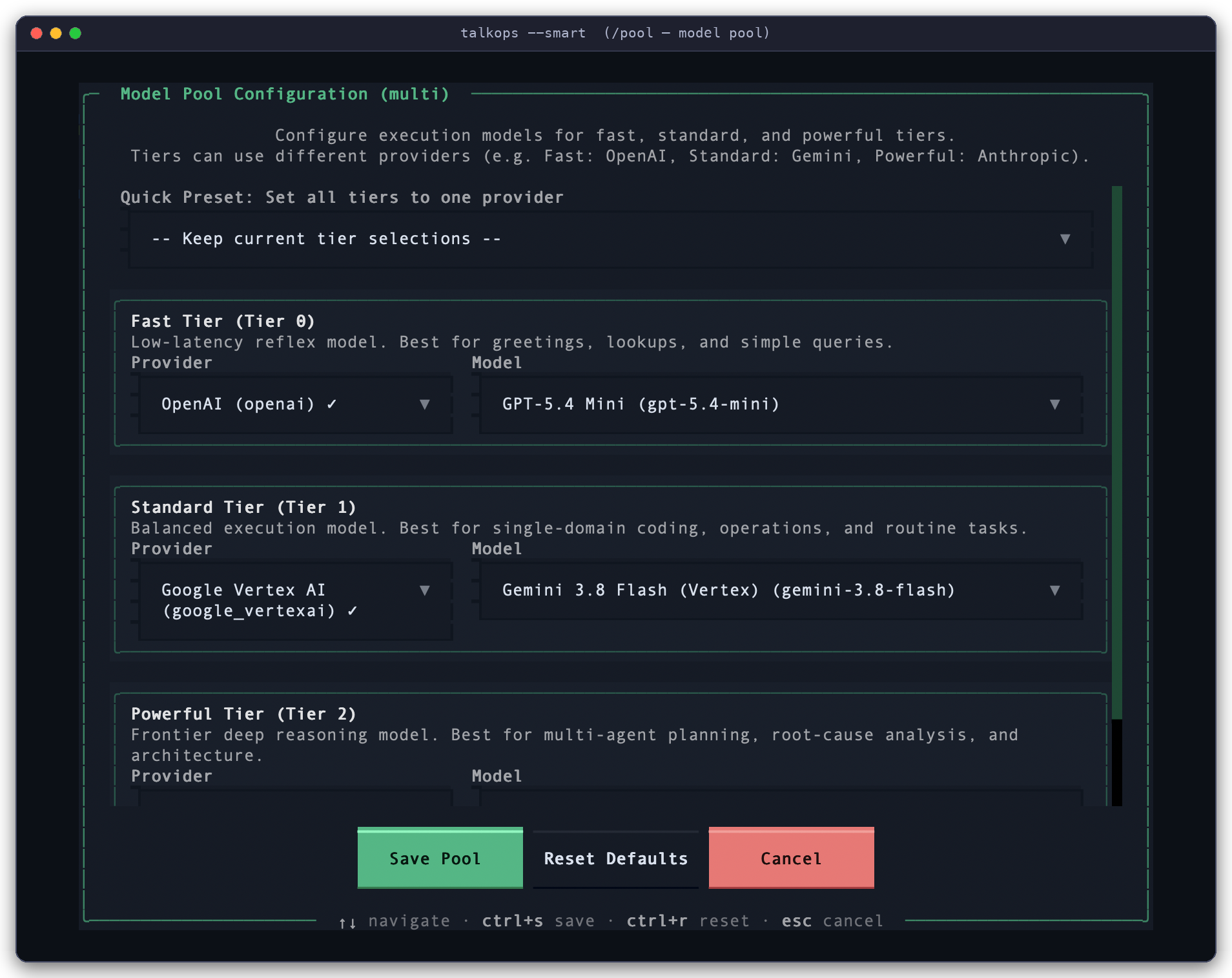This screenshot has height=978, width=1232.
Task: Open Standard Tier provider dropdown showing Google Vertex AI
Action: [296, 601]
